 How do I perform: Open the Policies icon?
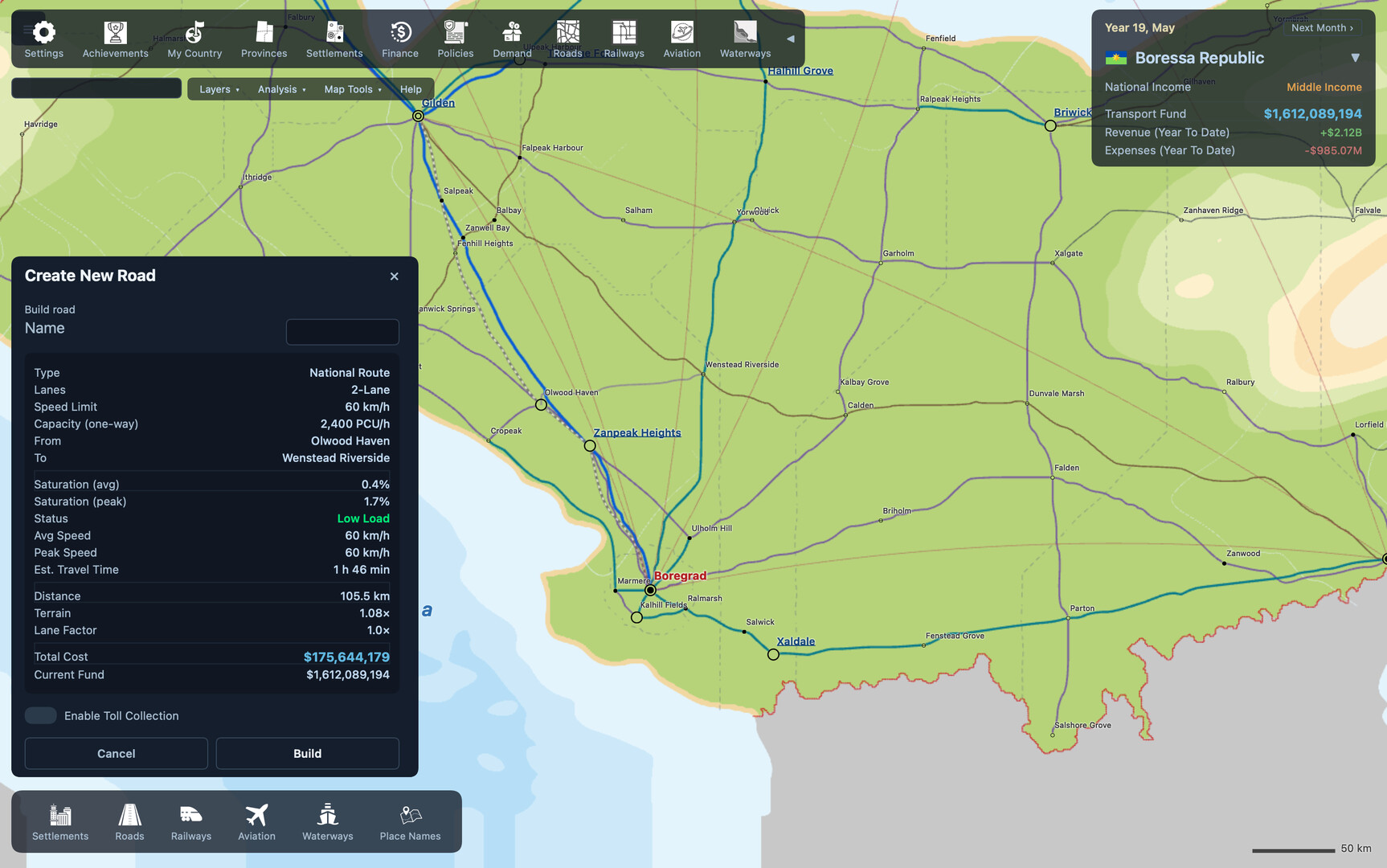(x=455, y=32)
